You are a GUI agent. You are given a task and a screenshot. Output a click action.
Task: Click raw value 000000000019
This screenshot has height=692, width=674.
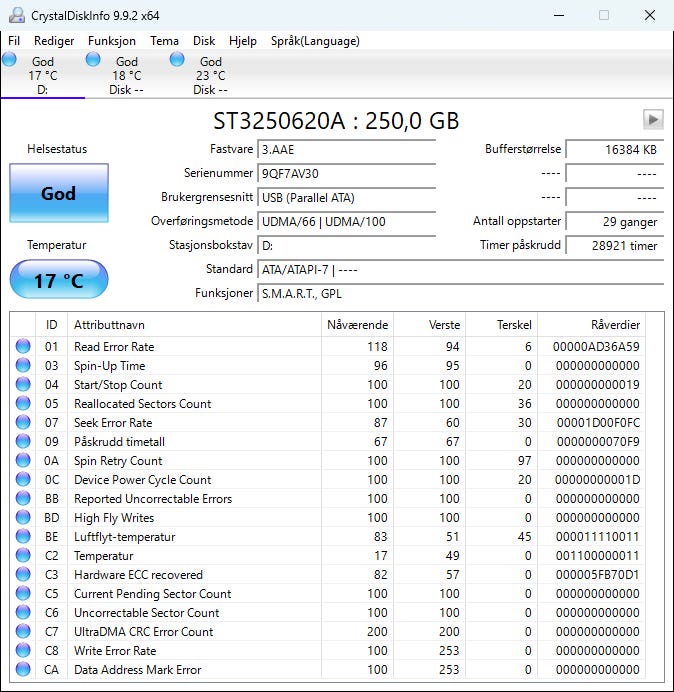click(597, 384)
